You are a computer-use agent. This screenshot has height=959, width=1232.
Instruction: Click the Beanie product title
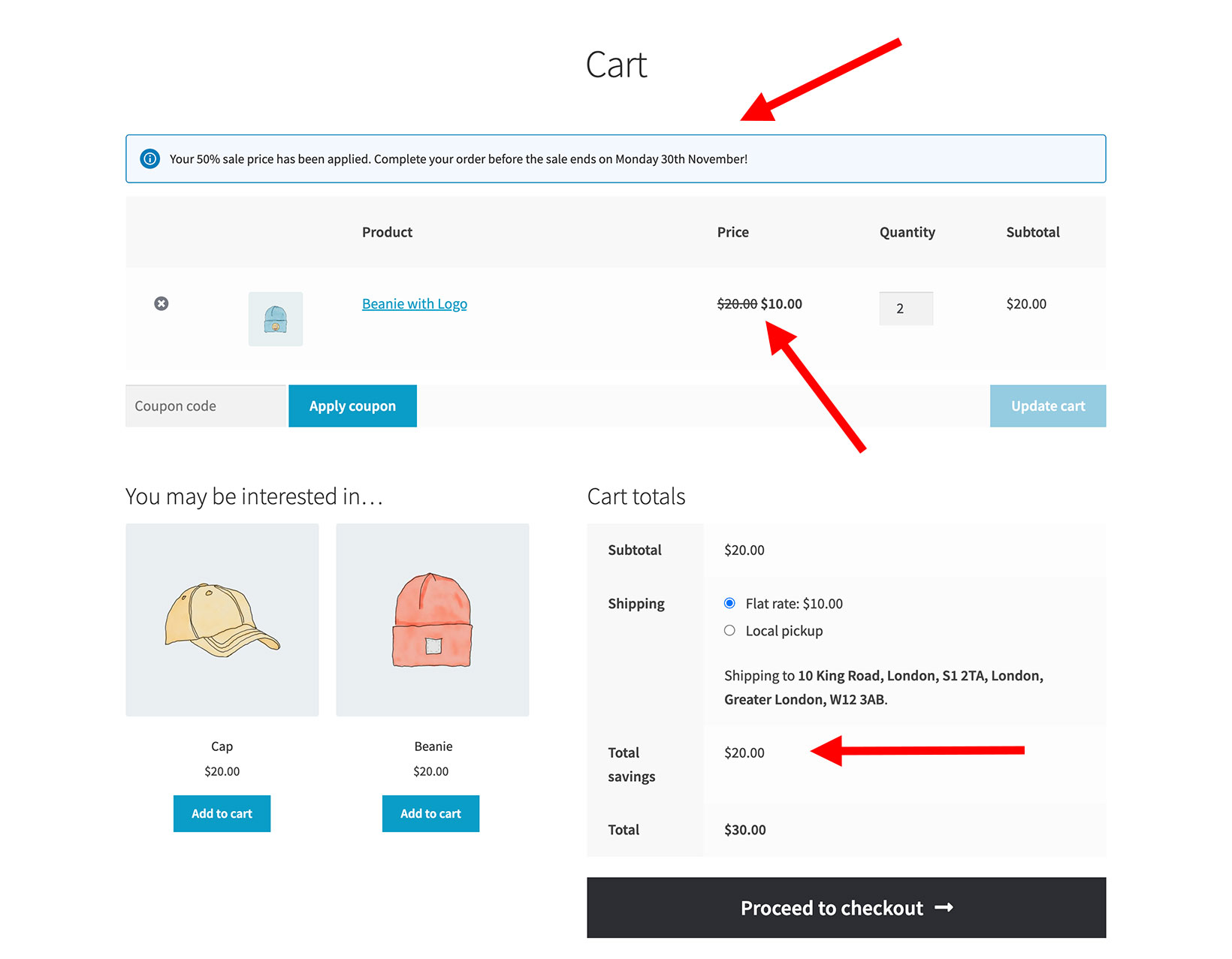(433, 746)
